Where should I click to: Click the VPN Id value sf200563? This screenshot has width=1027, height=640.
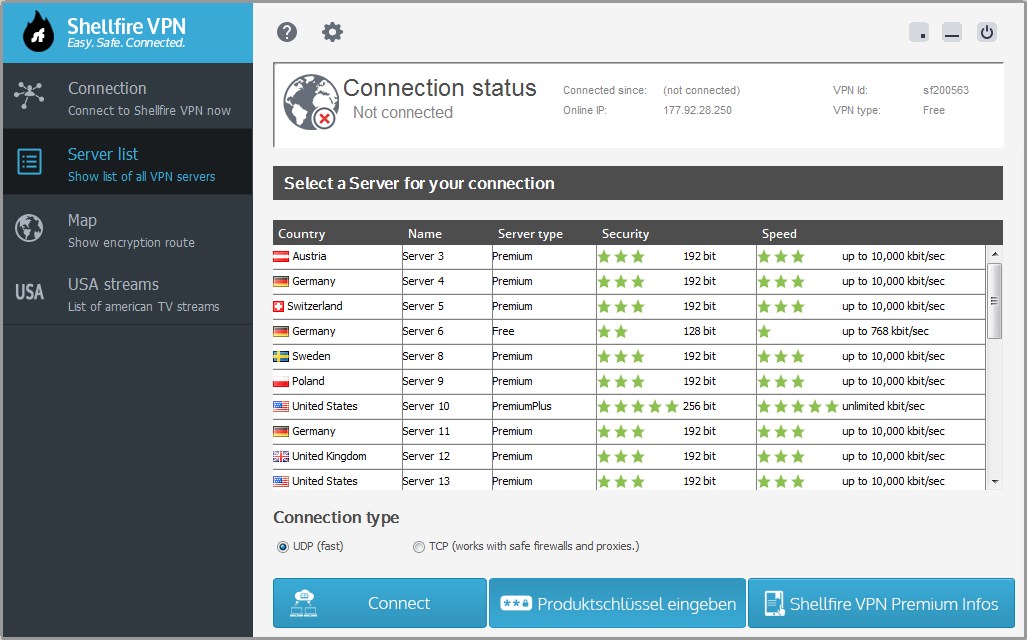tap(946, 90)
